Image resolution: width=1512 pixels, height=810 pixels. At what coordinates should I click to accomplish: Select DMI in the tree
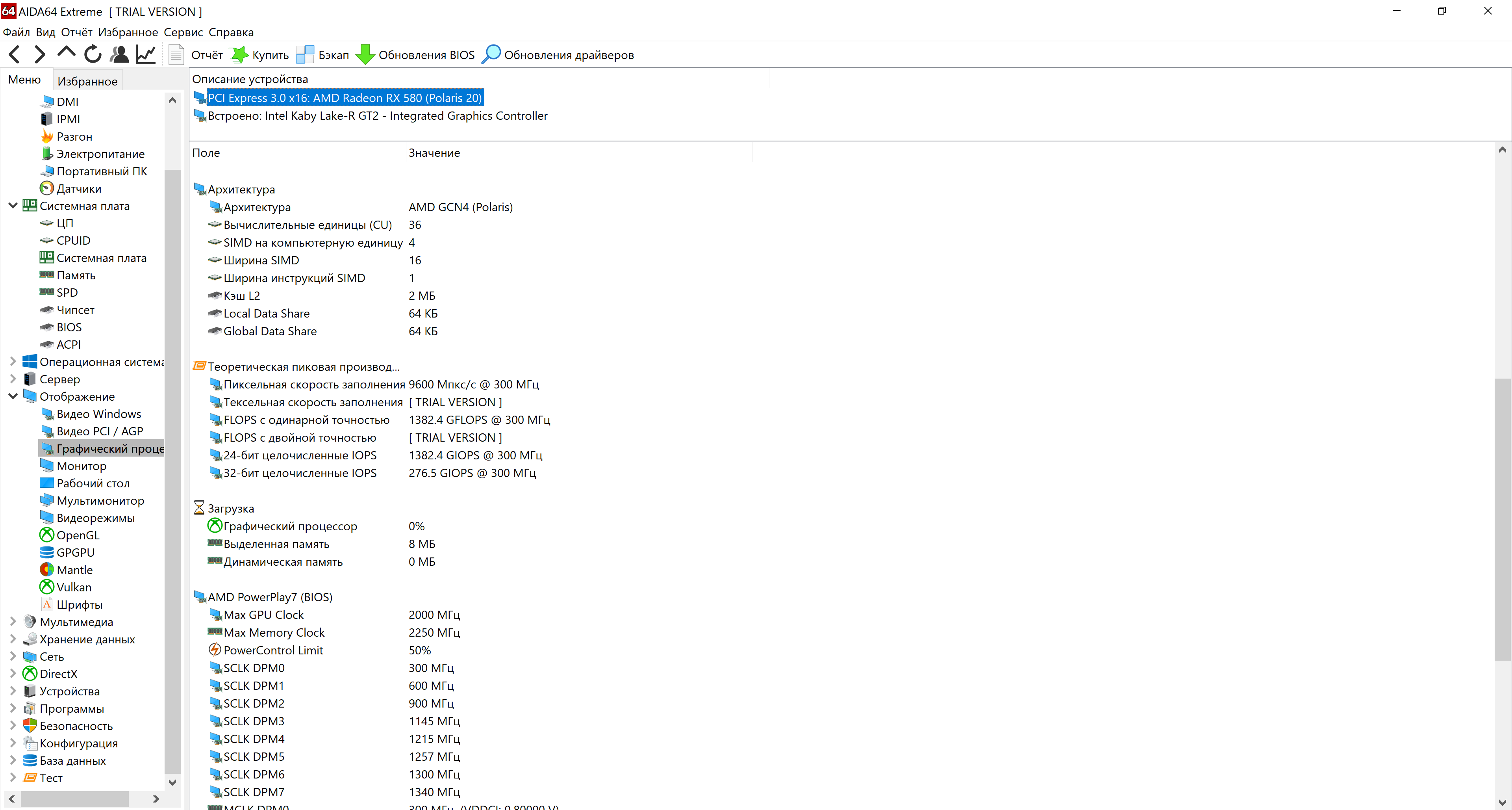point(59,102)
